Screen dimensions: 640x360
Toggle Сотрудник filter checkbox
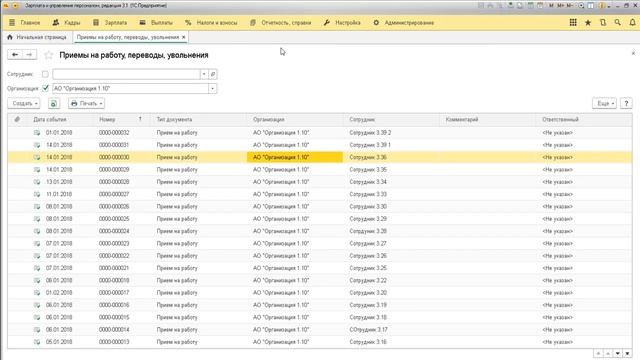click(x=45, y=74)
